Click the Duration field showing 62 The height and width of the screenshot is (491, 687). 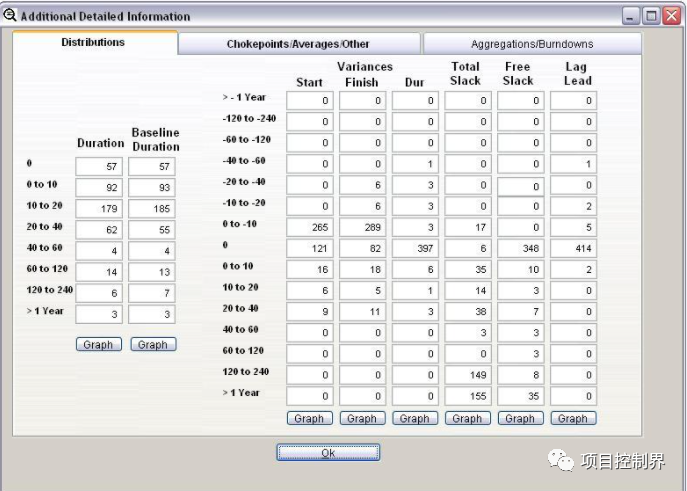[99, 230]
